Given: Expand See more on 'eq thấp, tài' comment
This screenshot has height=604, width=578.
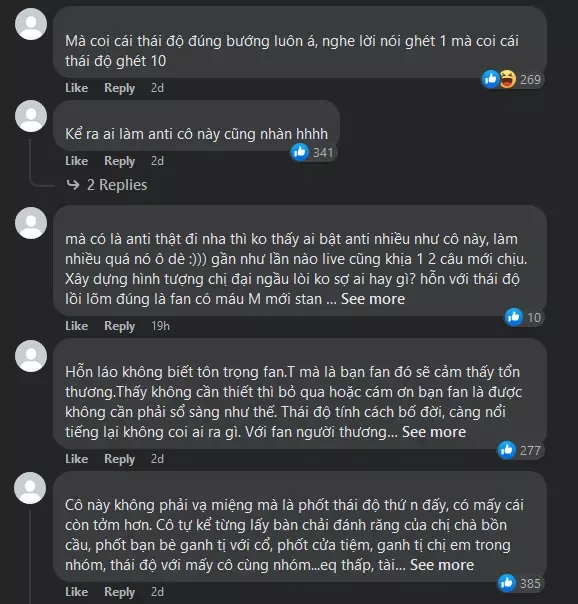Looking at the screenshot, I should pyautogui.click(x=442, y=565).
